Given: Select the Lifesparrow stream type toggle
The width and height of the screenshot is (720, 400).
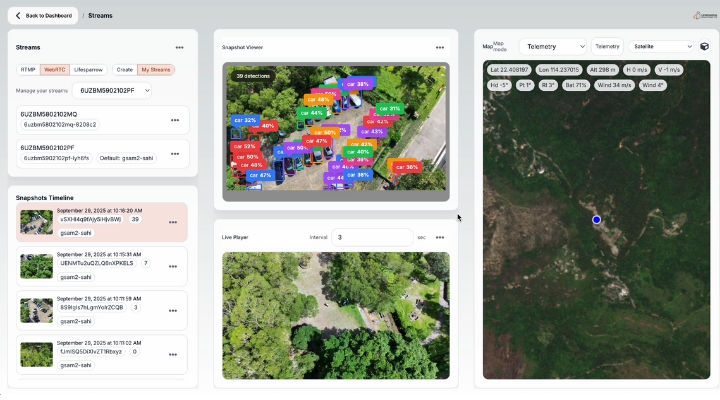Looking at the screenshot, I should pos(89,70).
